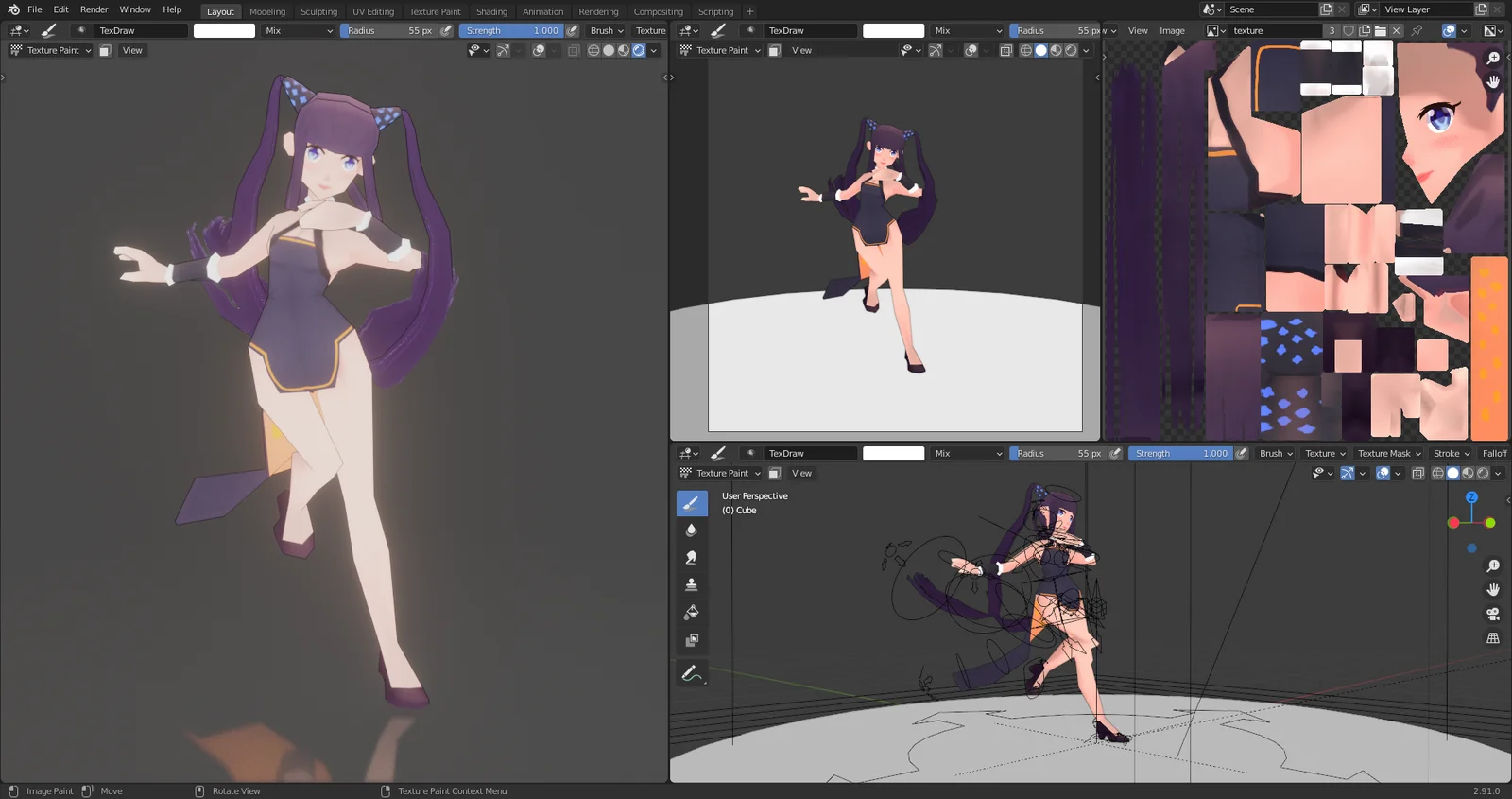
Task: Select the Smear tool in the toolbar
Action: point(692,558)
